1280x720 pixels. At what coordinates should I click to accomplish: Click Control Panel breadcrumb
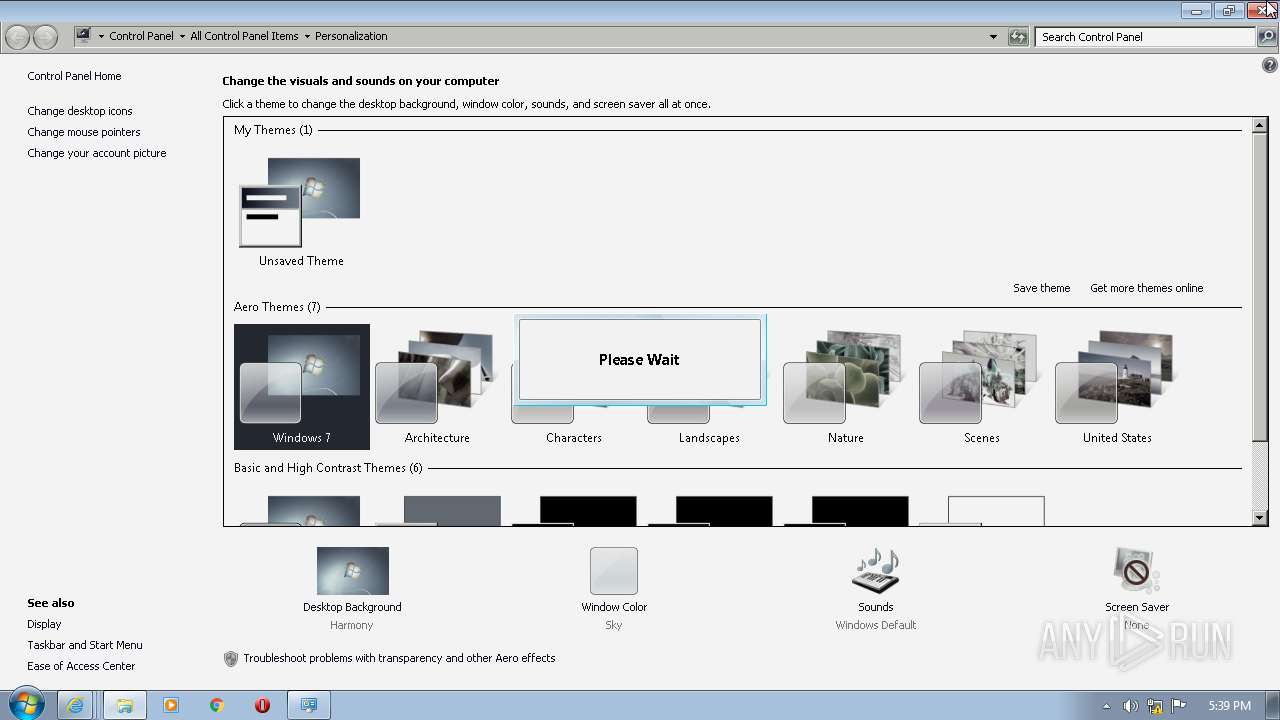coord(141,36)
